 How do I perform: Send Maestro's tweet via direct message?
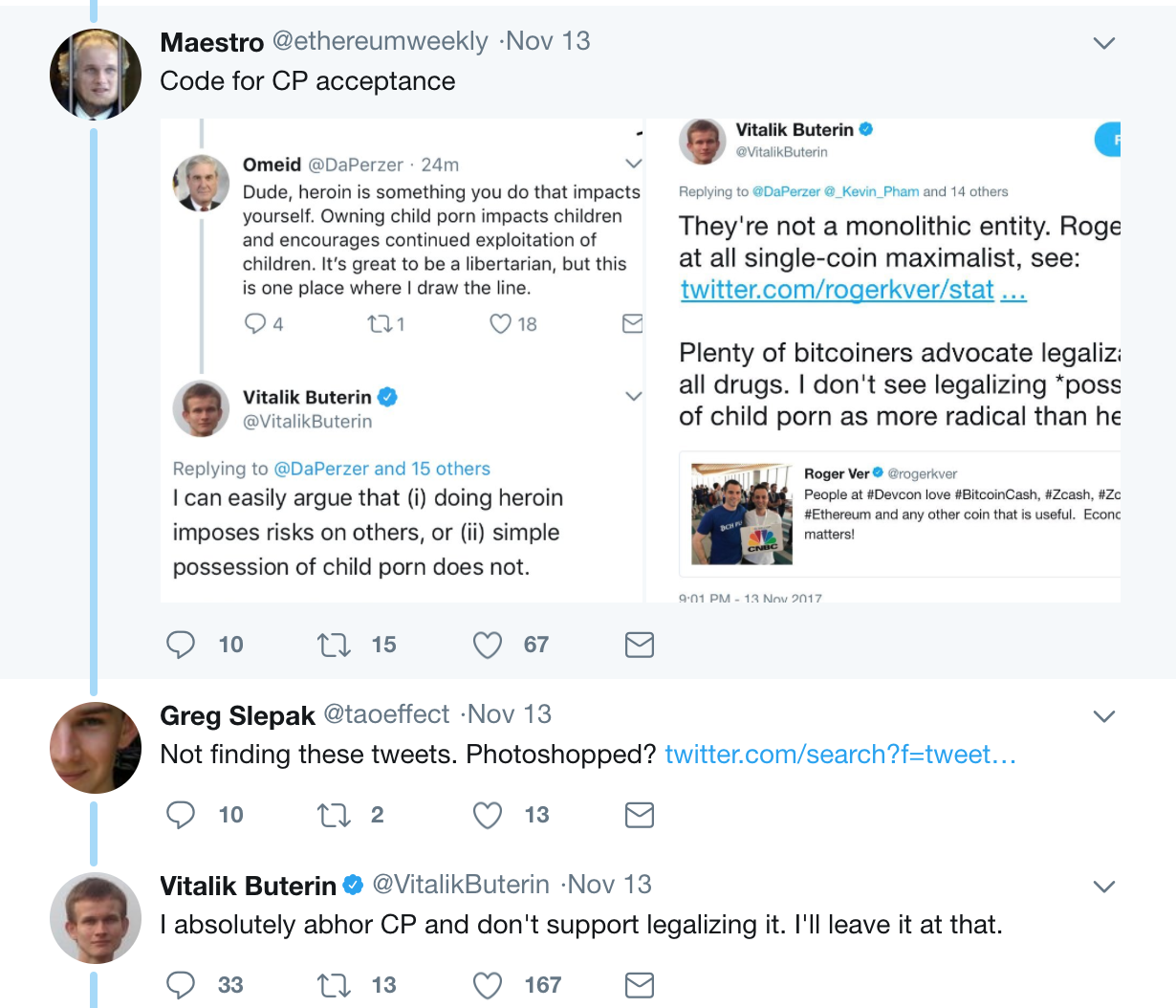639,645
